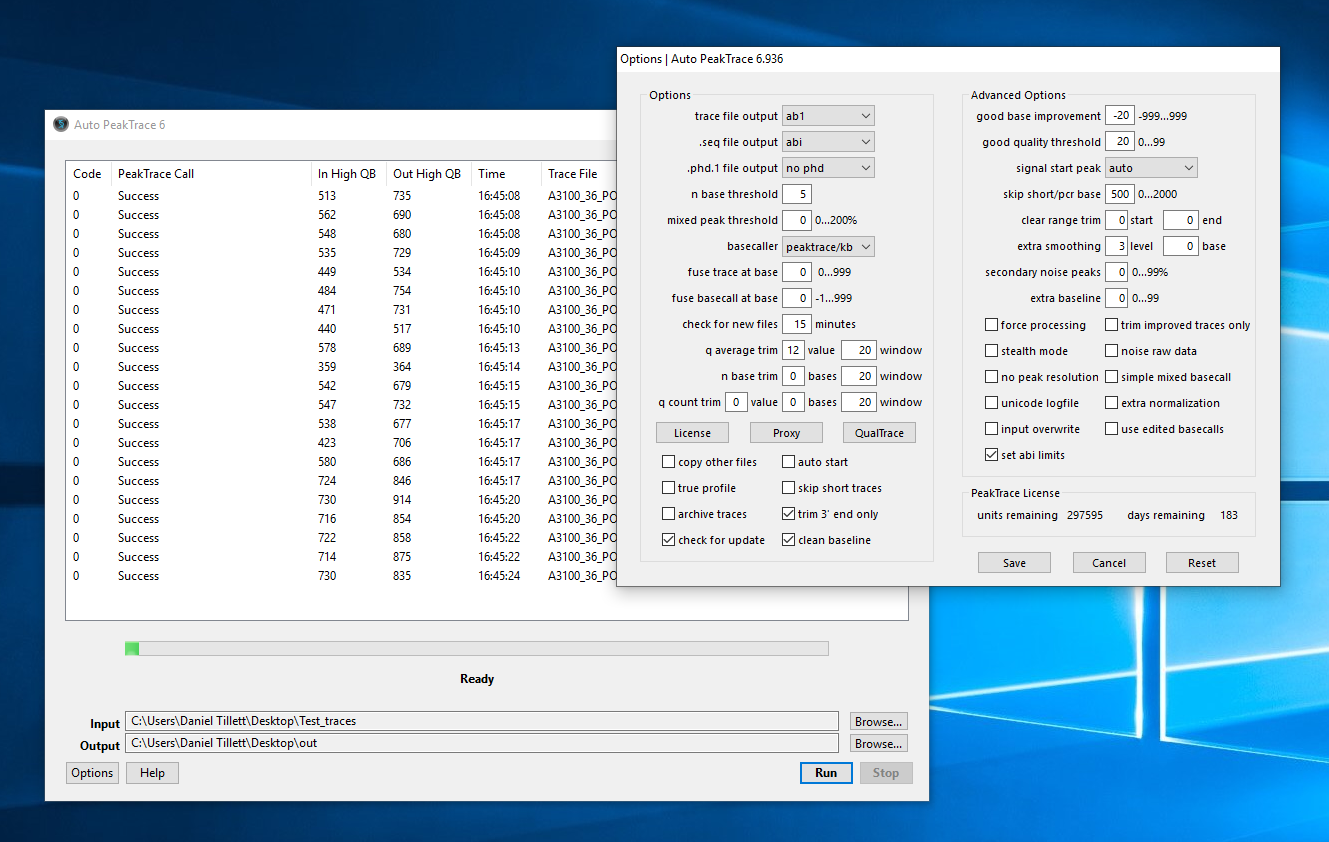Edit extra baseline field
Screen dimensions: 1329x842
coord(1116,298)
